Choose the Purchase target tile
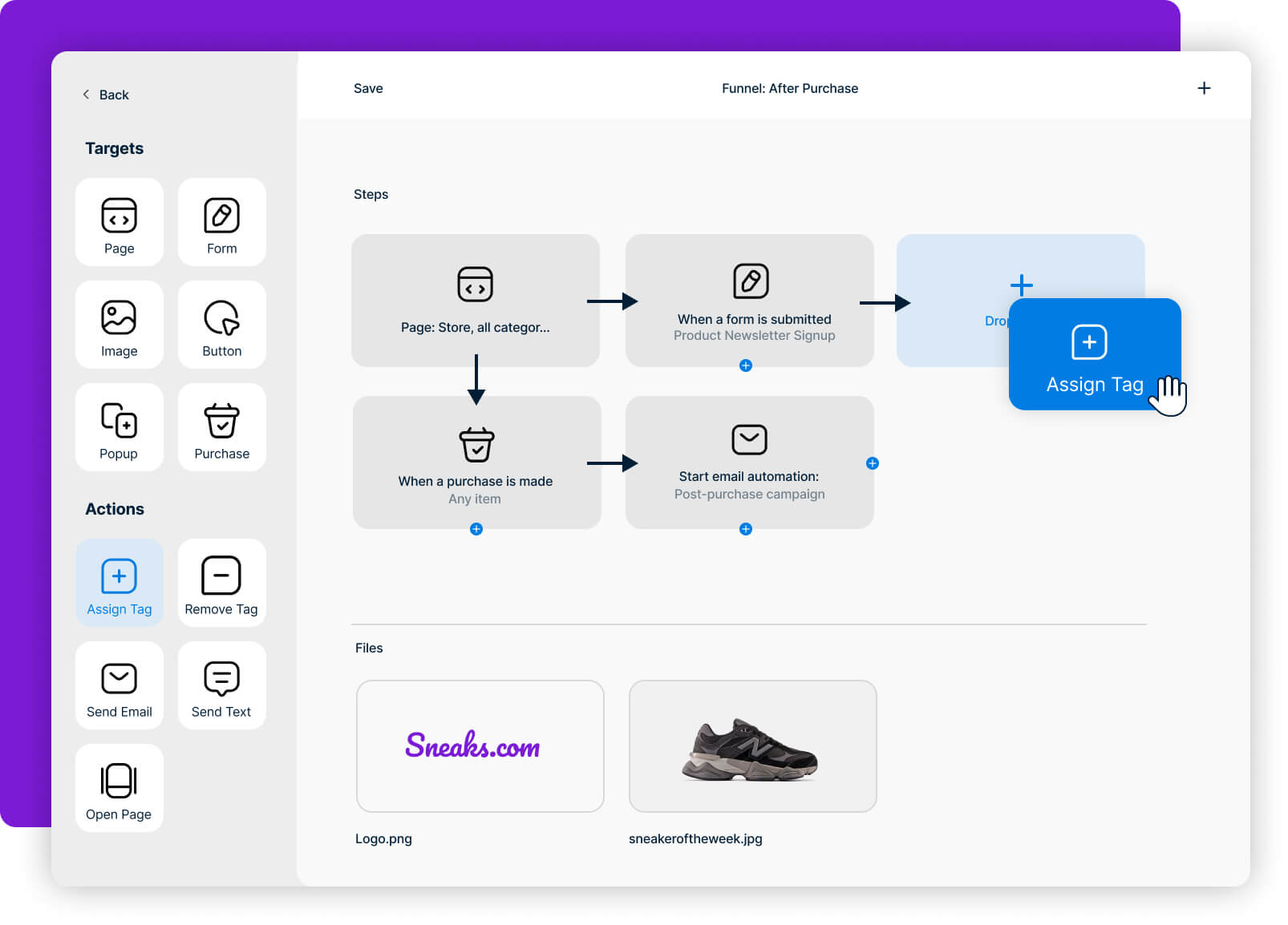This screenshot has width=1288, height=925. (221, 427)
